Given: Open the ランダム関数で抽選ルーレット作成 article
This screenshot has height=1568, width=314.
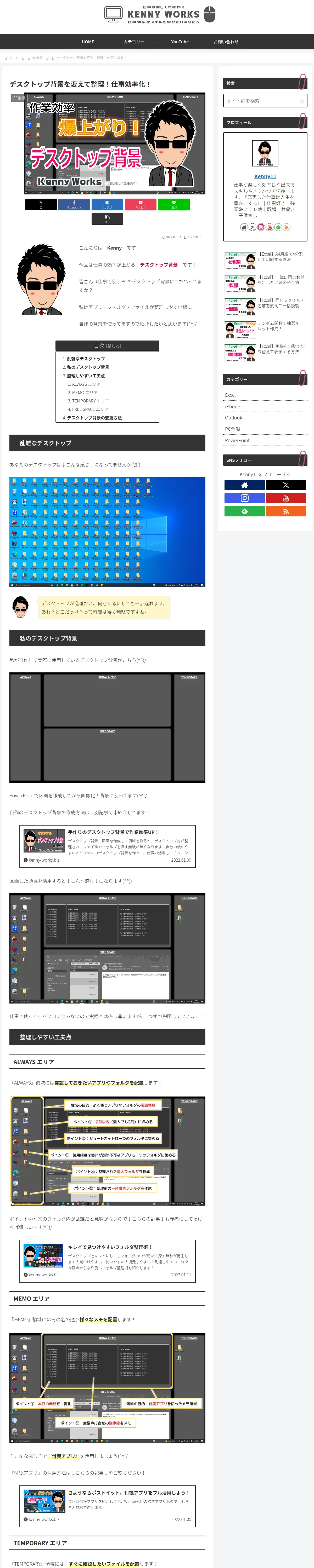Looking at the screenshot, I should (265, 330).
